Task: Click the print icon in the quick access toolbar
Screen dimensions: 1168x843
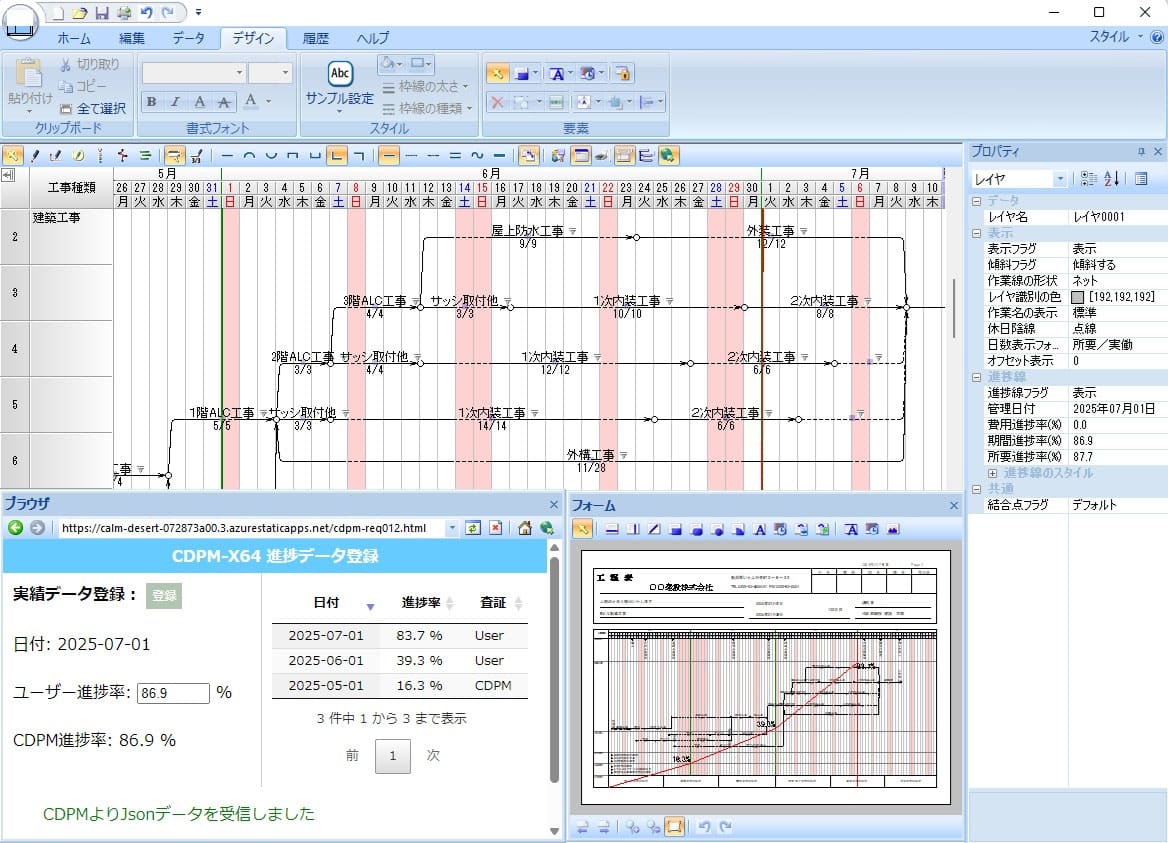Action: point(124,13)
